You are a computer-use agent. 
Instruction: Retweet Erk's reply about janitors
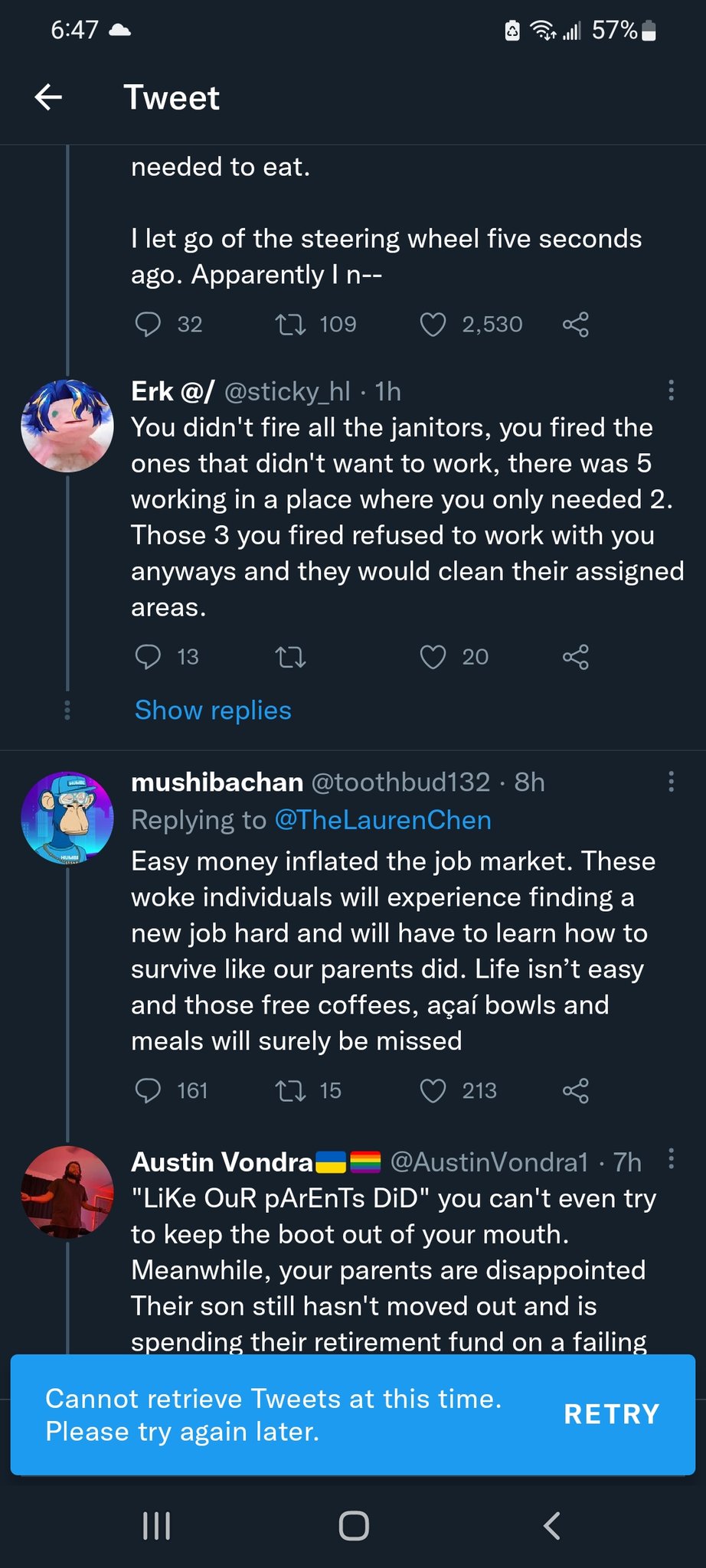[290, 657]
